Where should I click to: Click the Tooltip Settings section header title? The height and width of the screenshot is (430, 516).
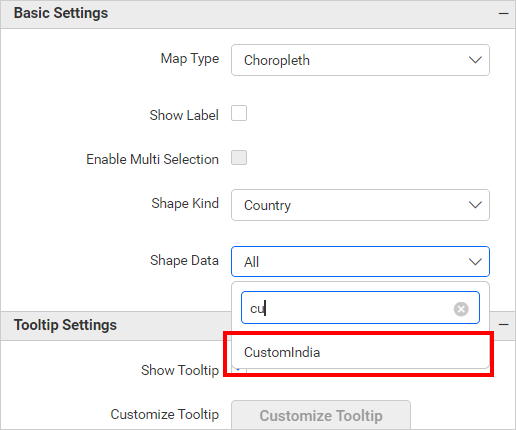click(x=65, y=325)
